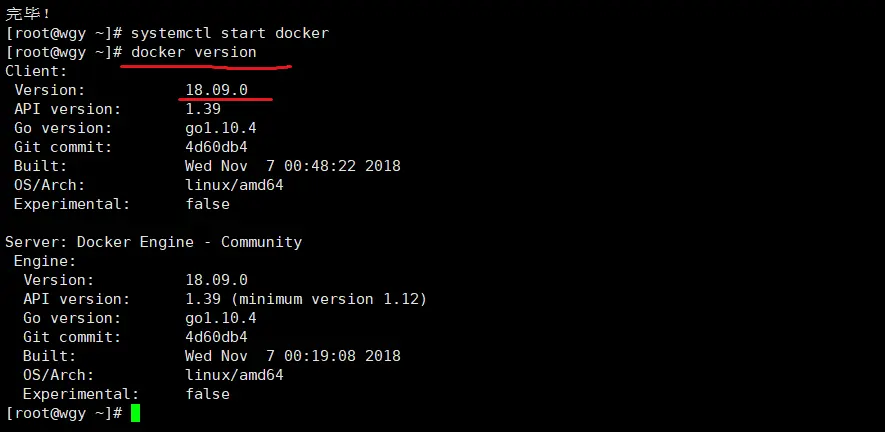Click the red-underlined client version 18.09.0

[x=216, y=90]
